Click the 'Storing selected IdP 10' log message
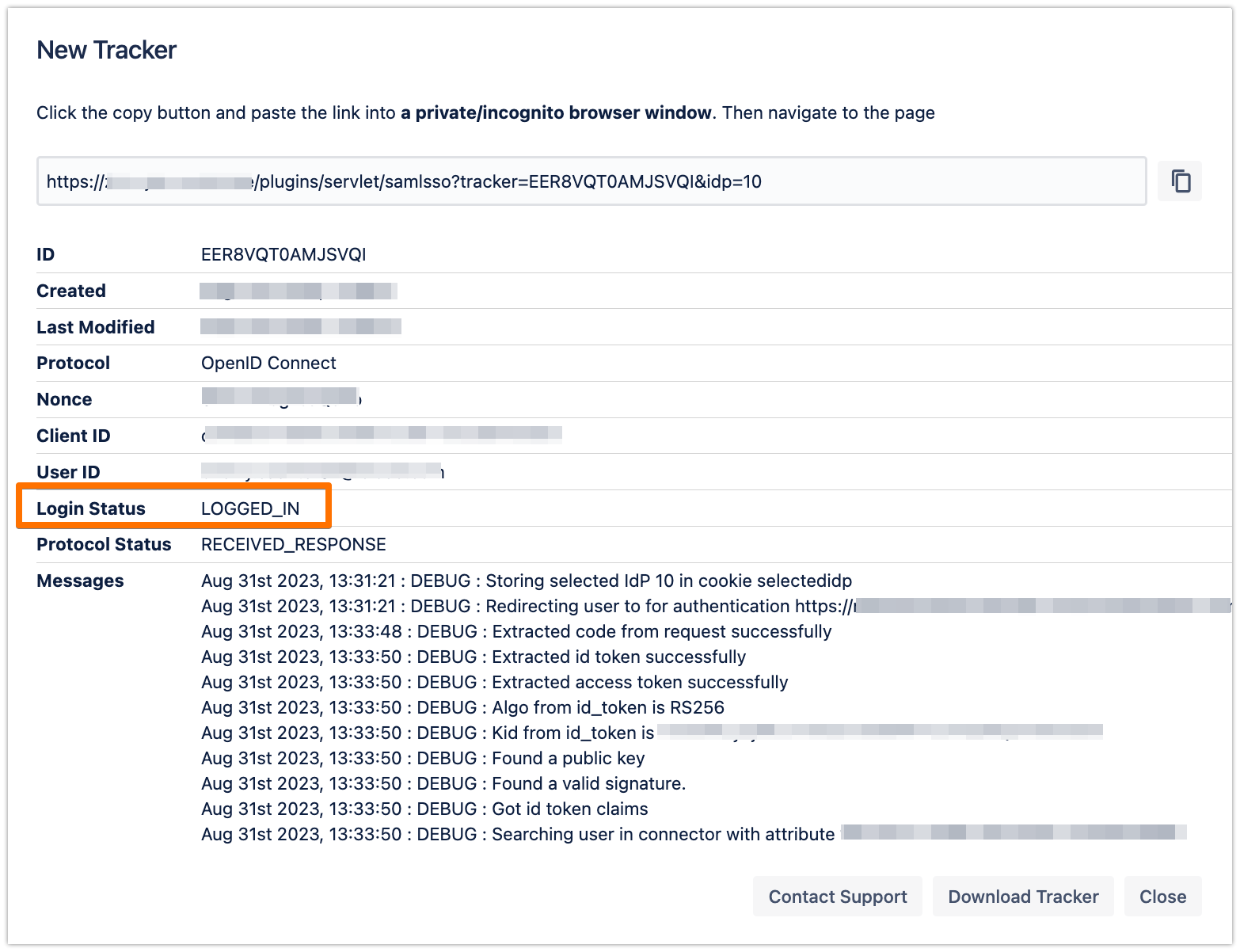Viewport: 1240px width, 952px height. pyautogui.click(x=526, y=581)
